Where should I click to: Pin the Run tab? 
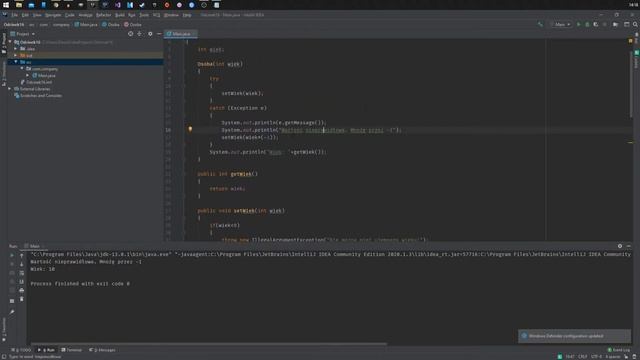[12, 312]
